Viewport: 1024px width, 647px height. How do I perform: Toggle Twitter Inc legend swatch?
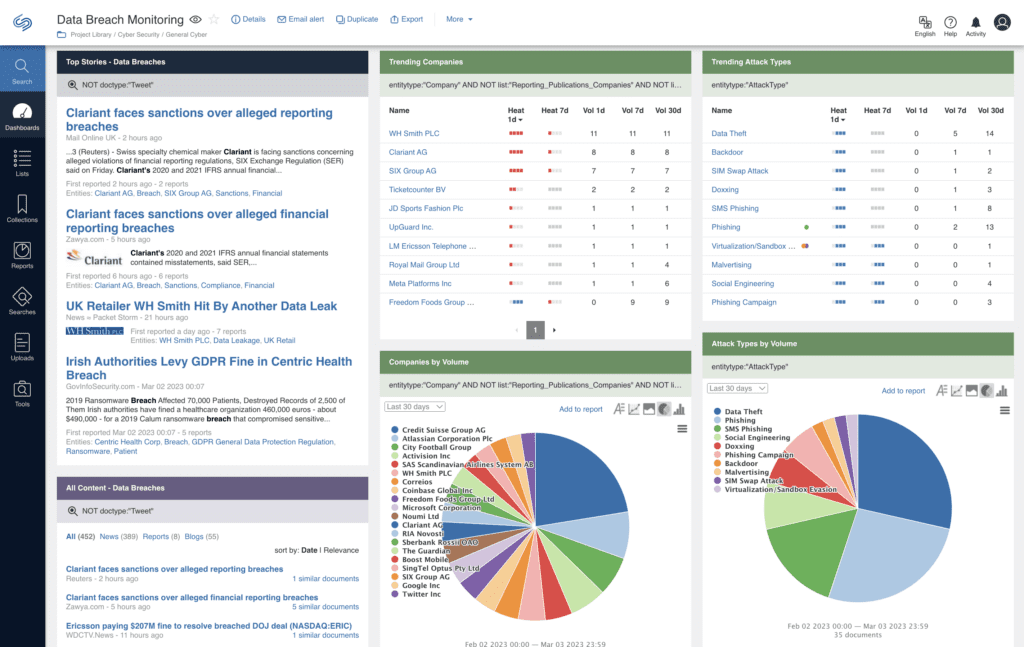pyautogui.click(x=394, y=594)
